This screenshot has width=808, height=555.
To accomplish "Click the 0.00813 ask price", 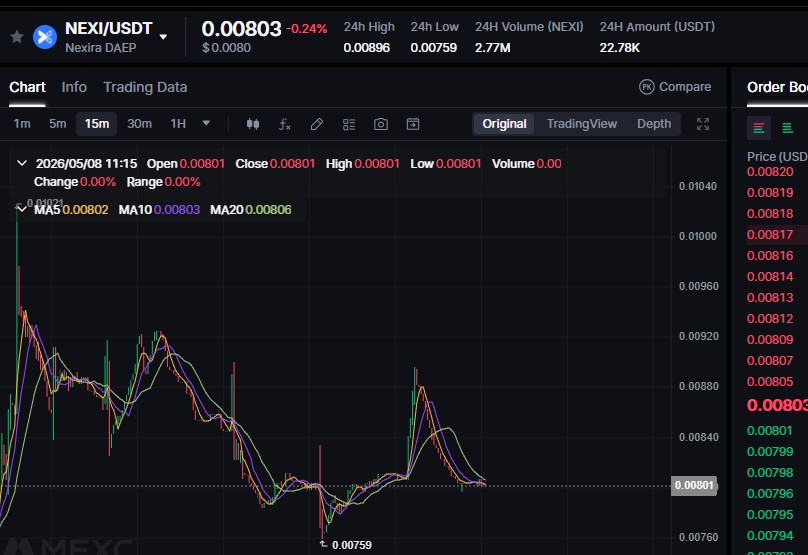I will point(770,298).
